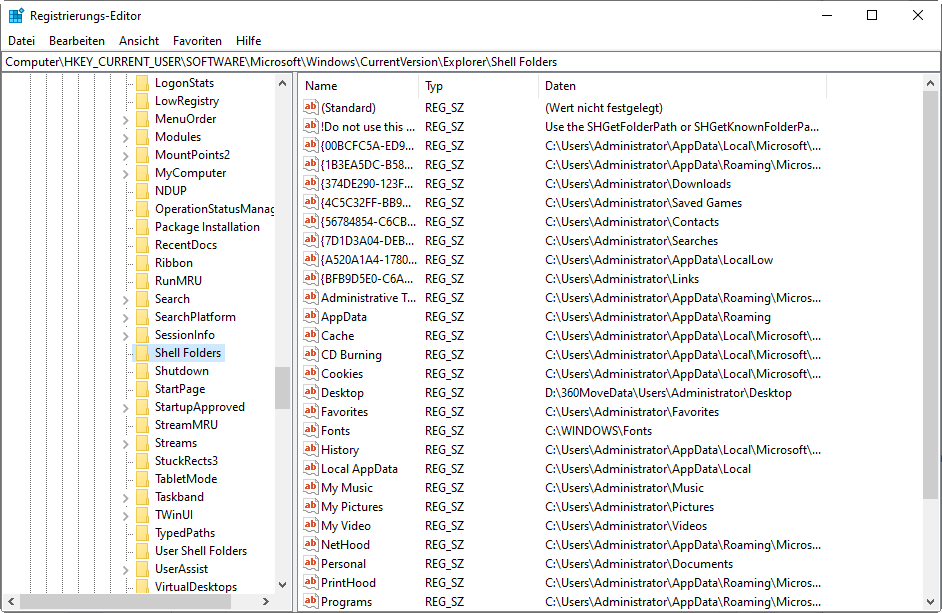Sort values by the Daten column header
The image size is (942, 613).
pos(682,86)
